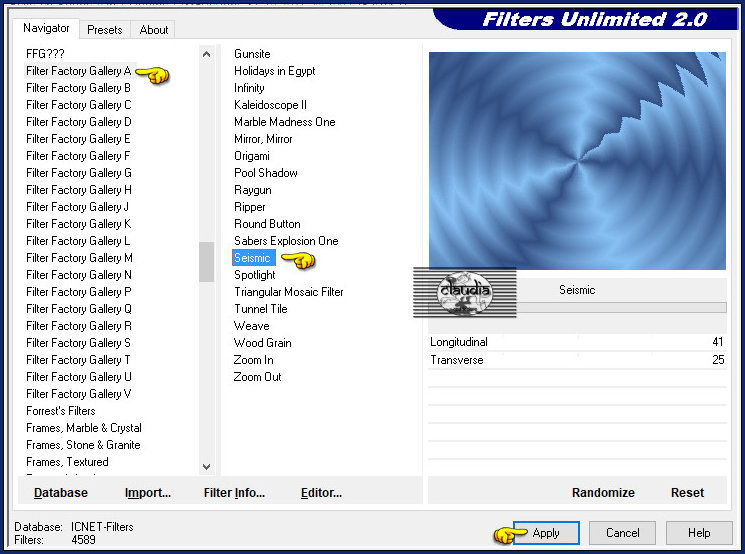Choose the Seismic filter

point(253,258)
